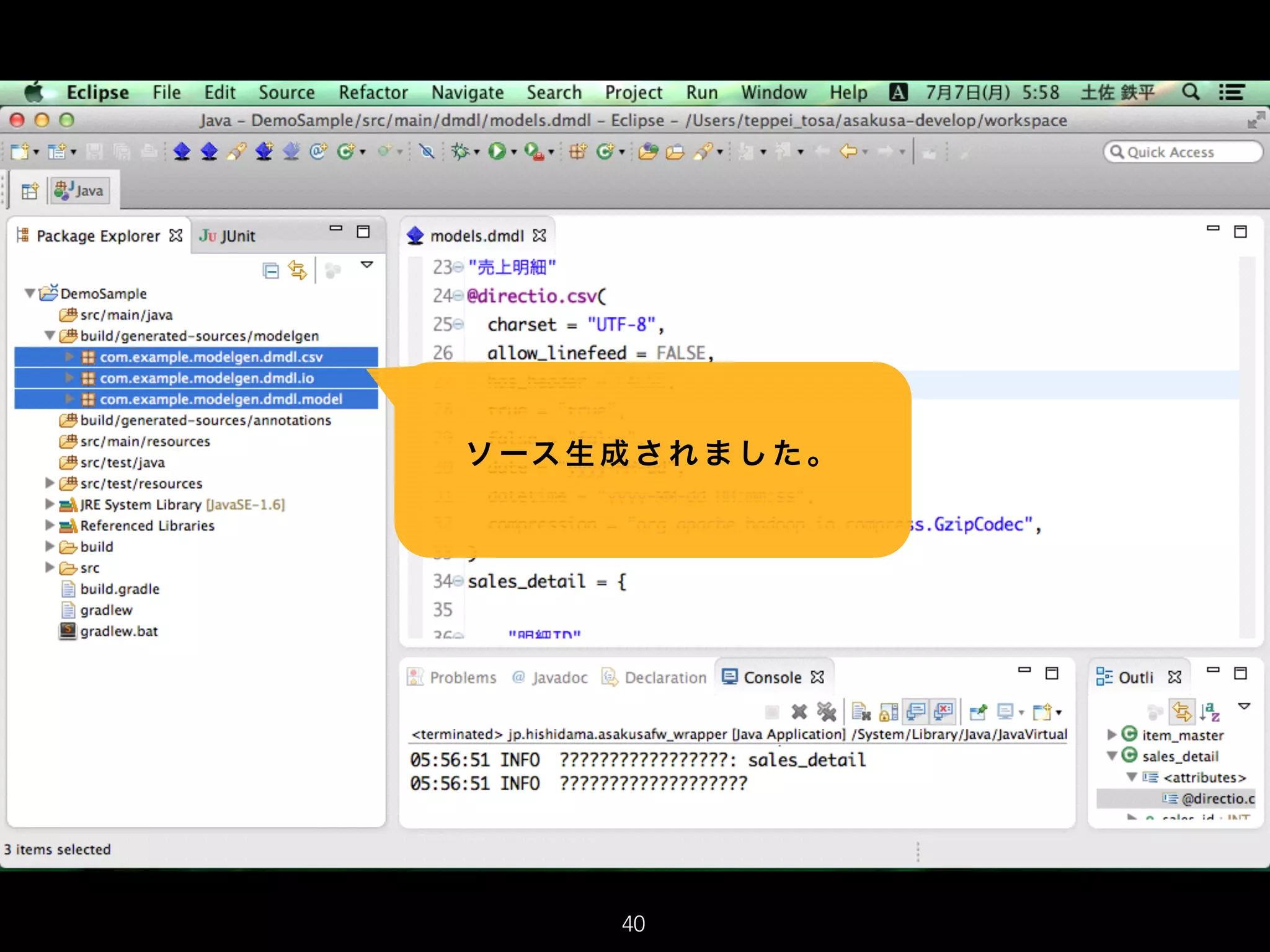Expand Referenced Libraries node
This screenshot has width=1270, height=952.
[50, 525]
